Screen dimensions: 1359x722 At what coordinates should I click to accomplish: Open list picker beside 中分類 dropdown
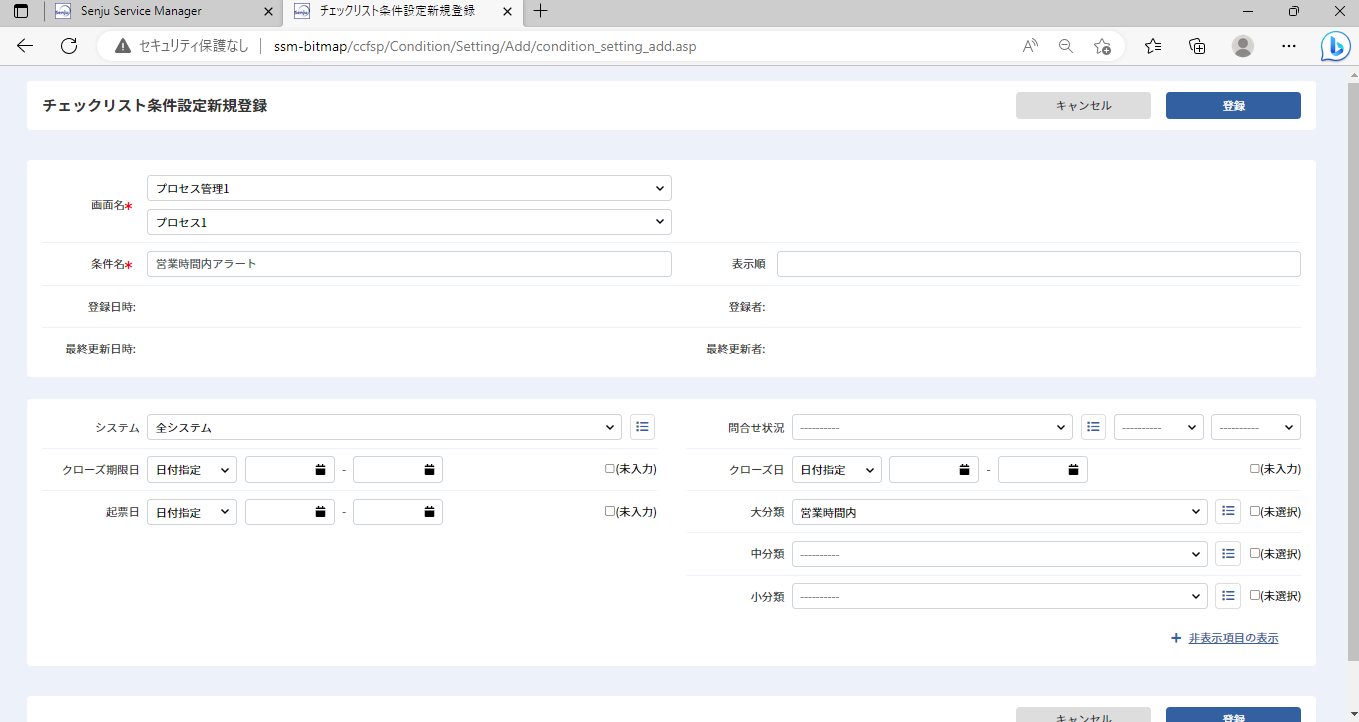pos(1228,553)
